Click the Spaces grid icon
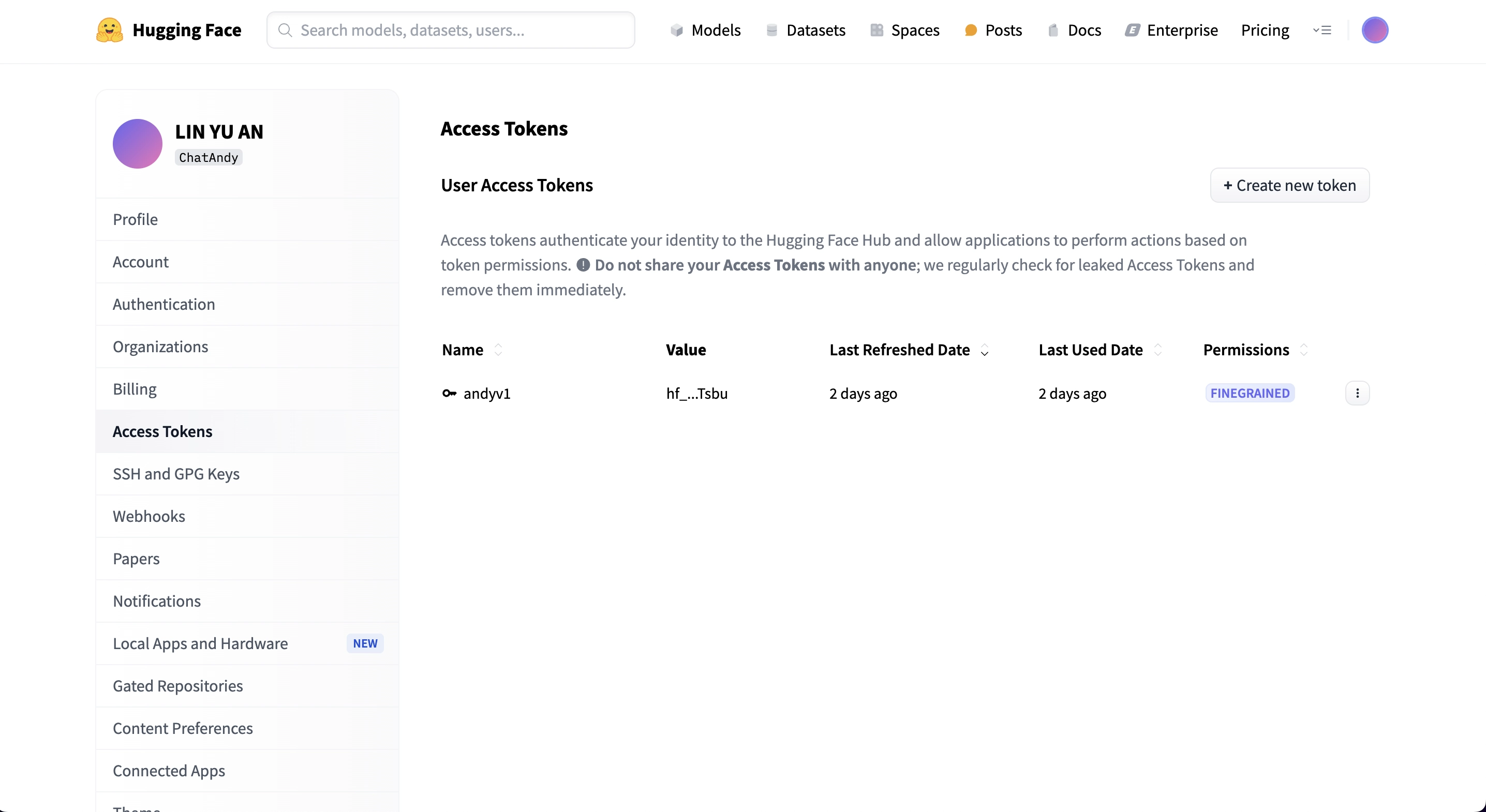 [877, 30]
